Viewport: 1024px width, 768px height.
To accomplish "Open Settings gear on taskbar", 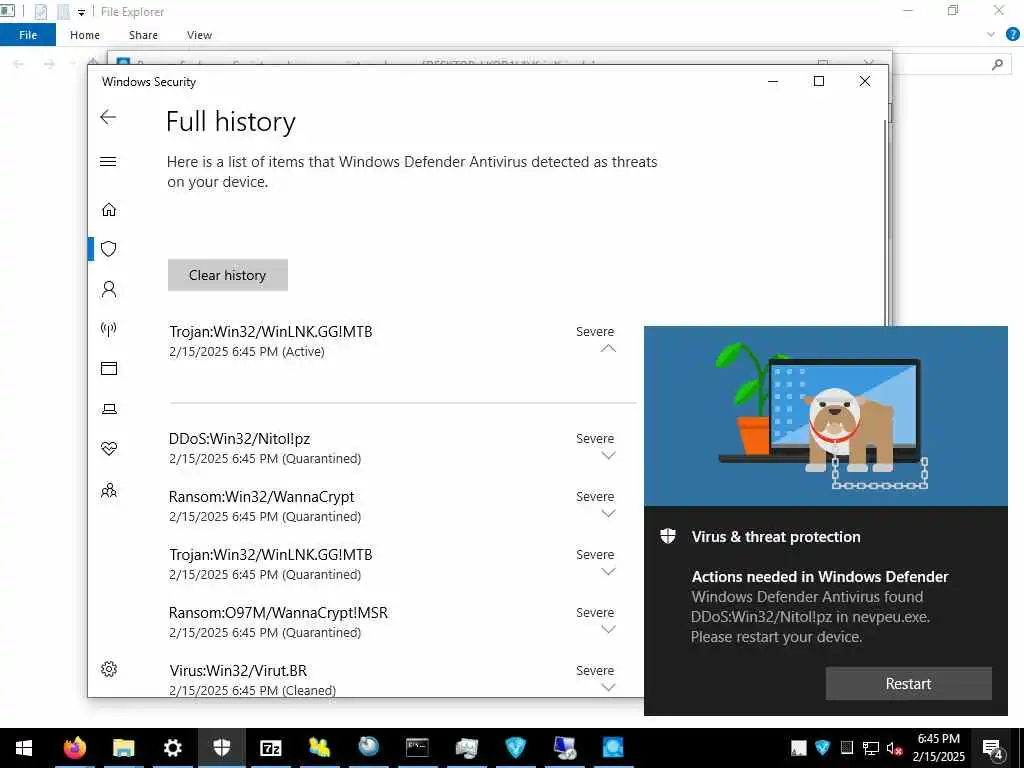I will coord(172,748).
